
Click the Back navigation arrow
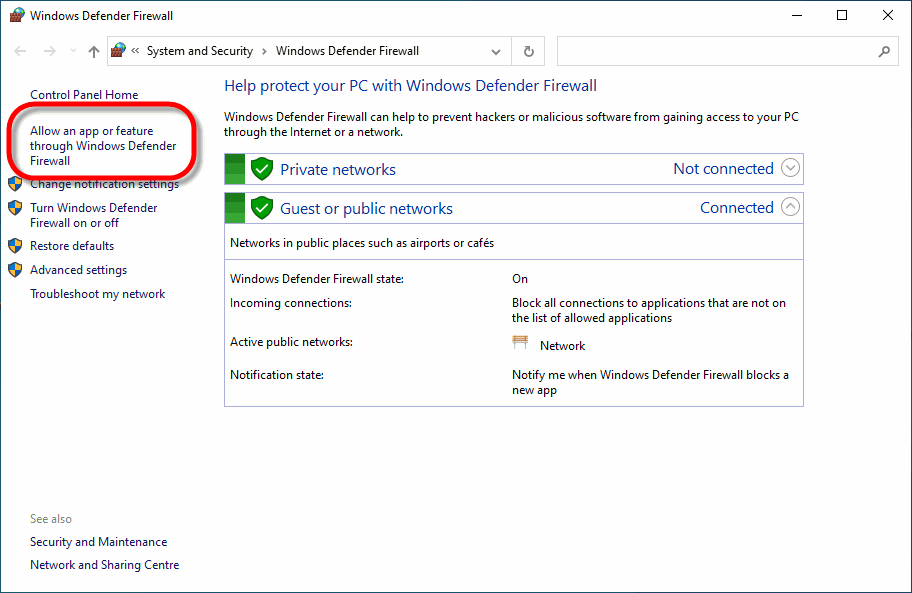pyautogui.click(x=21, y=51)
